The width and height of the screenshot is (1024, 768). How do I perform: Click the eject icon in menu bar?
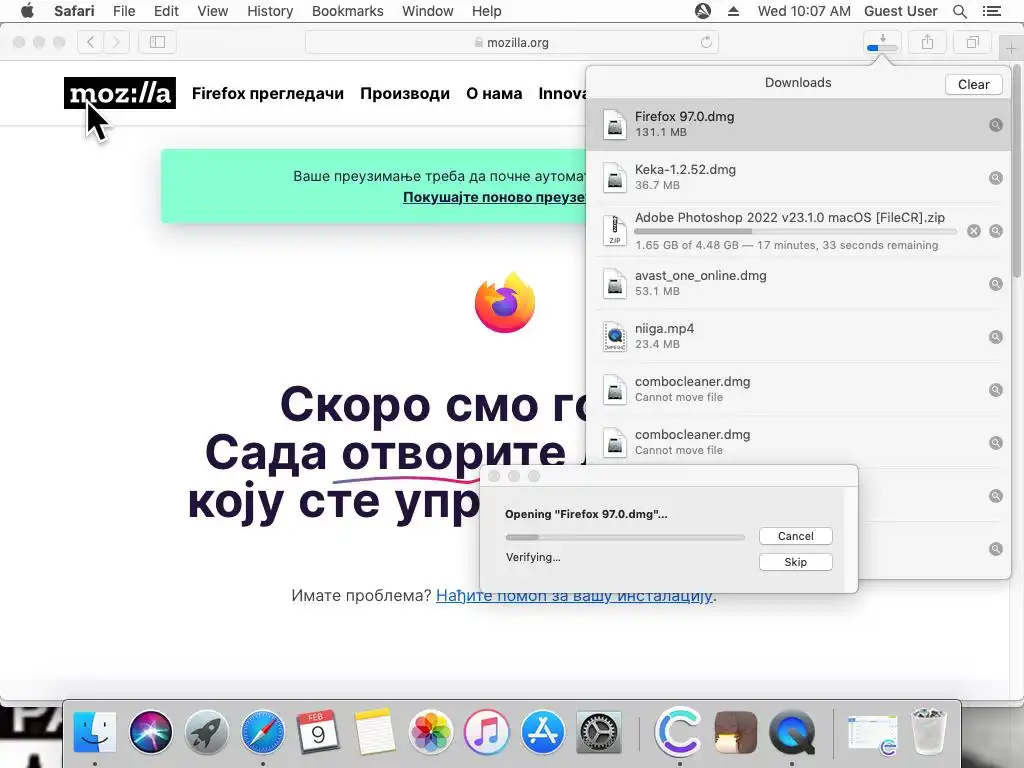(x=733, y=11)
